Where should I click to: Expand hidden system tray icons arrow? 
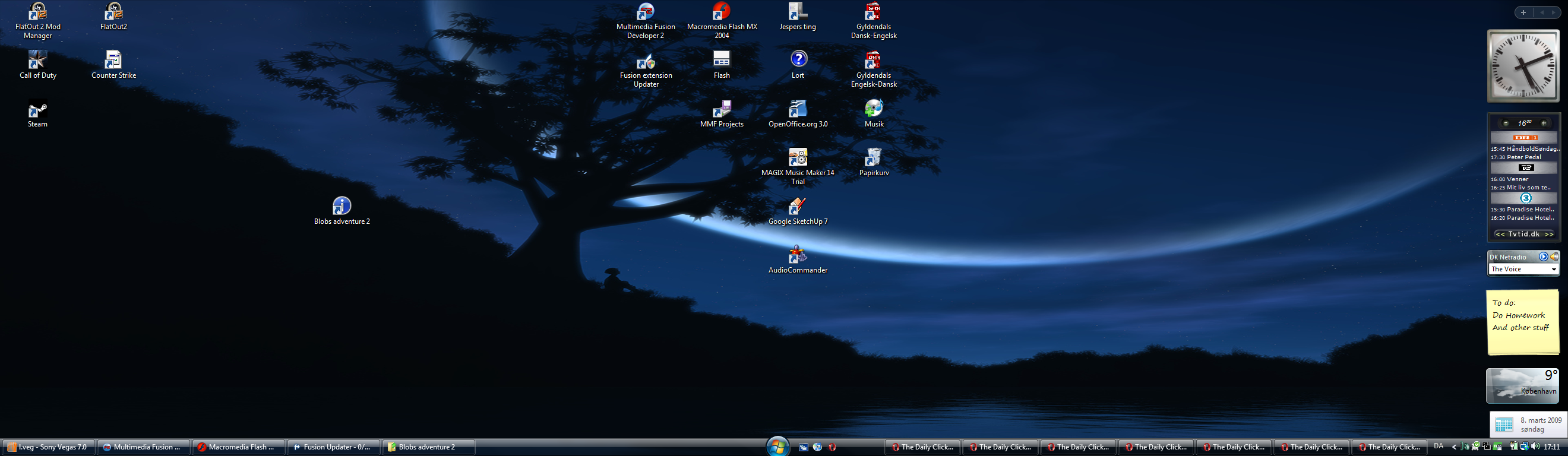pyautogui.click(x=1454, y=448)
